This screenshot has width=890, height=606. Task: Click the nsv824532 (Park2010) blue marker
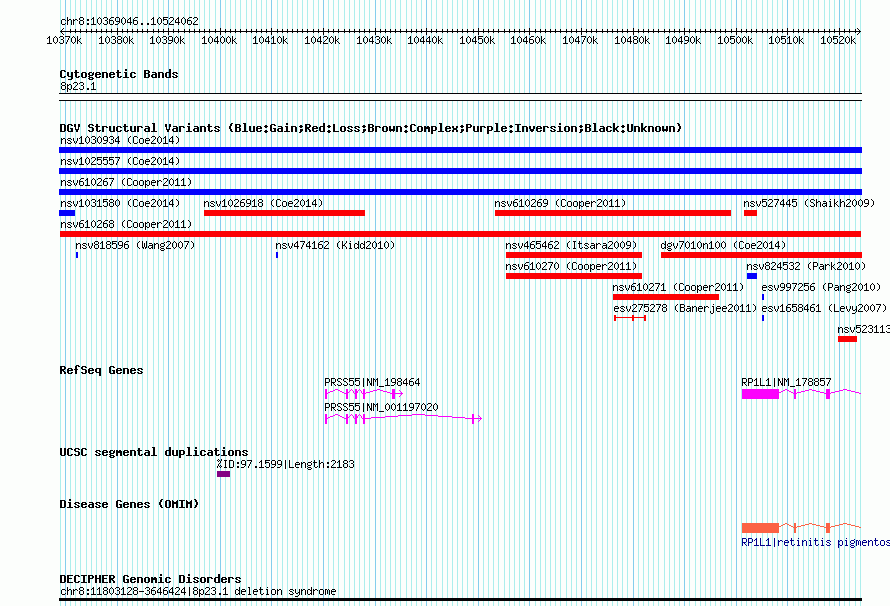point(752,276)
